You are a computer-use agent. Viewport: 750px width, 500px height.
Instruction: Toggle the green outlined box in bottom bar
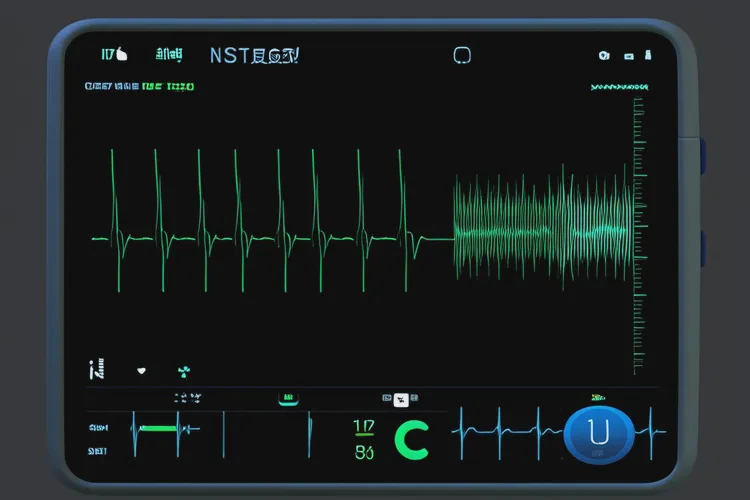coord(287,399)
